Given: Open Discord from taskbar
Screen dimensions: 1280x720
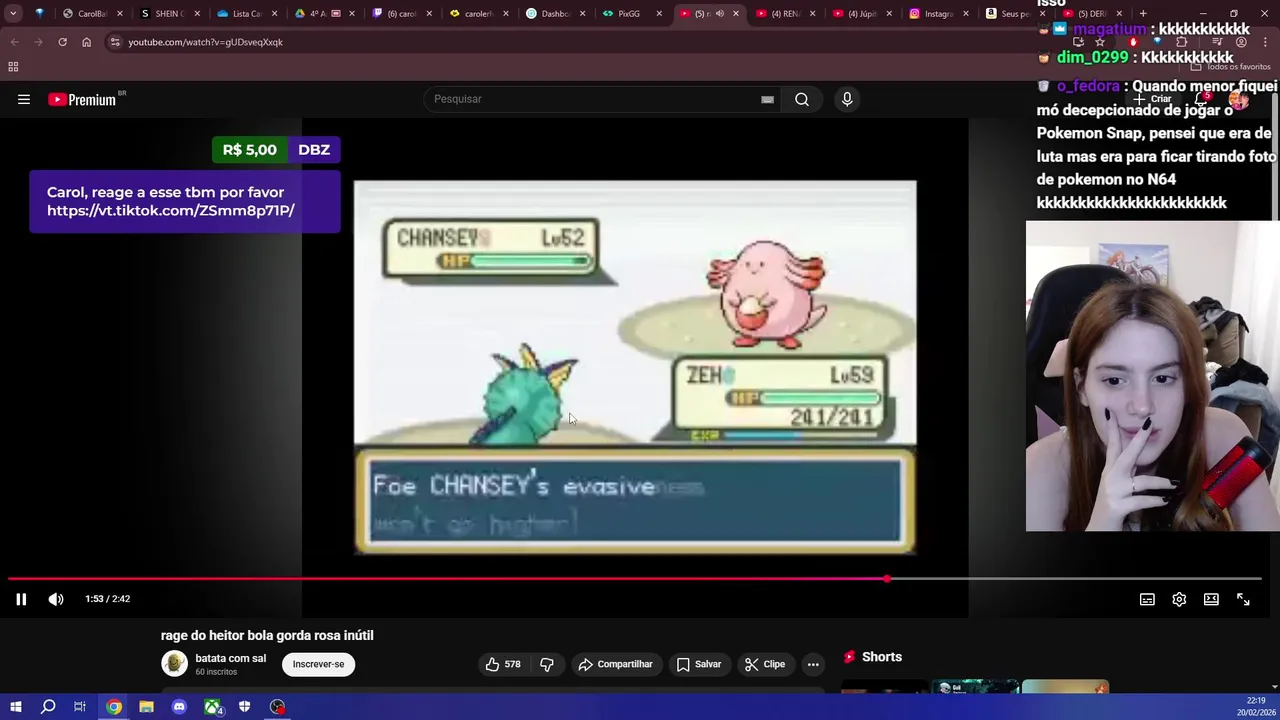Looking at the screenshot, I should click(x=179, y=707).
